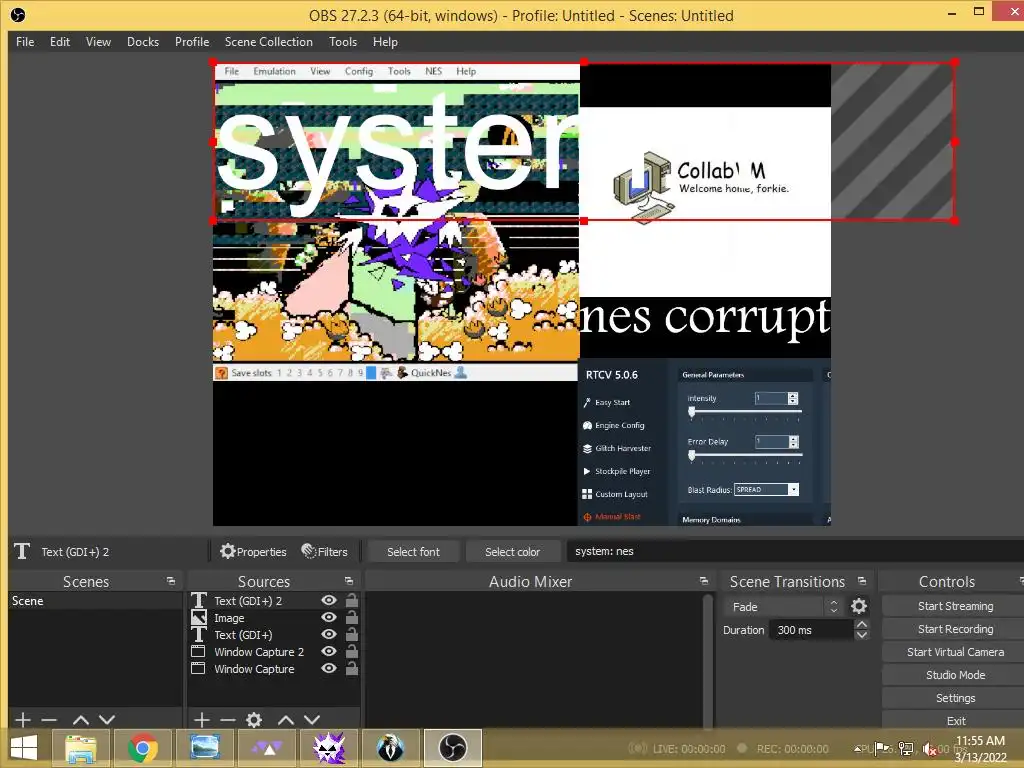Viewport: 1024px width, 768px height.
Task: Hide the Text (GDI+) 2 source
Action: [329, 600]
